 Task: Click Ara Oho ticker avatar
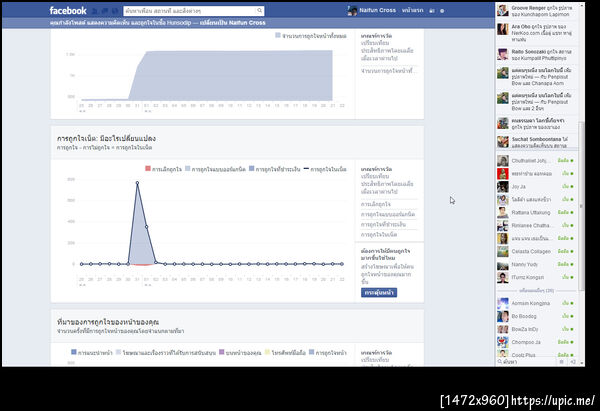[502, 29]
